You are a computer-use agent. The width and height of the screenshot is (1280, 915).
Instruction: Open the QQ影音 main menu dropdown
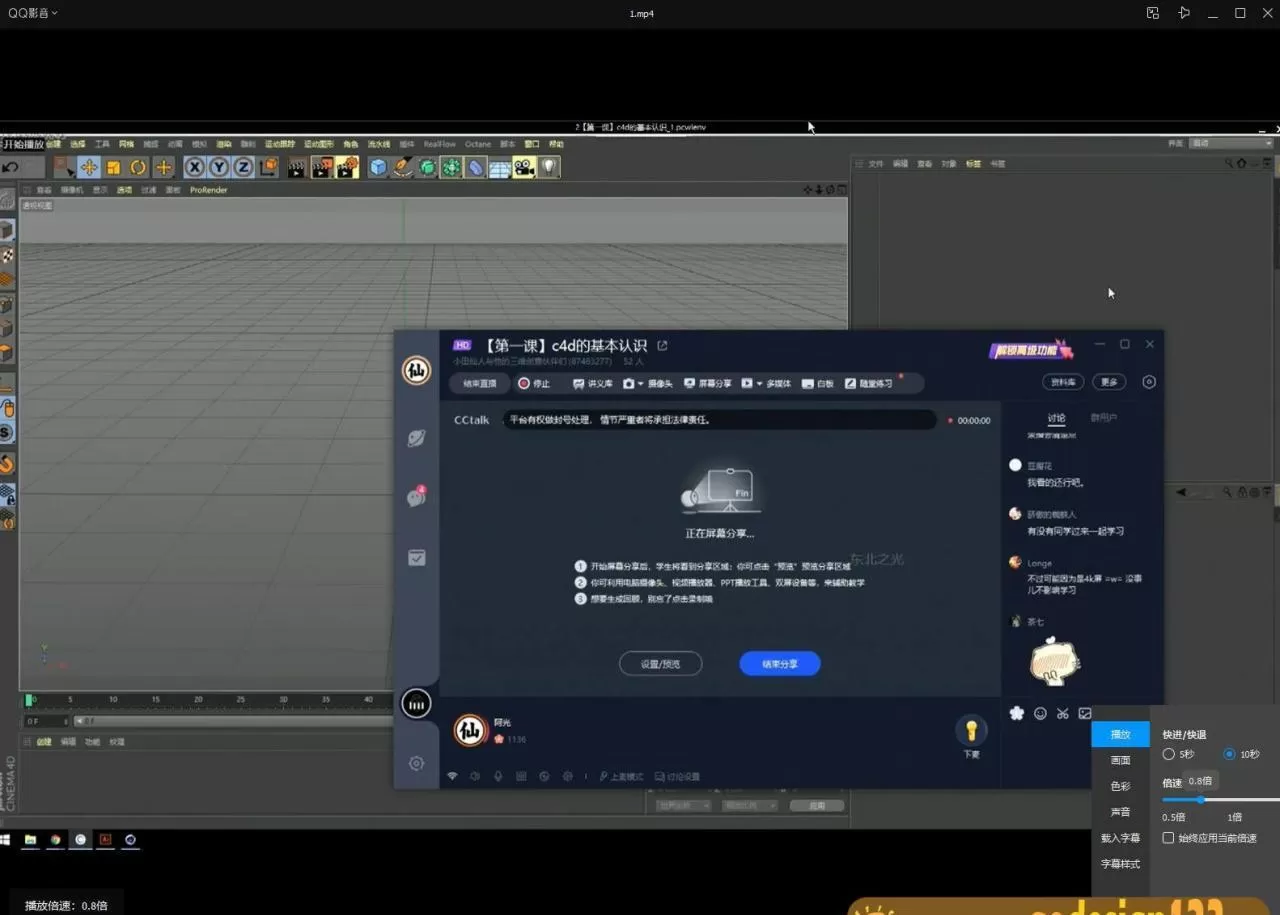click(x=33, y=13)
